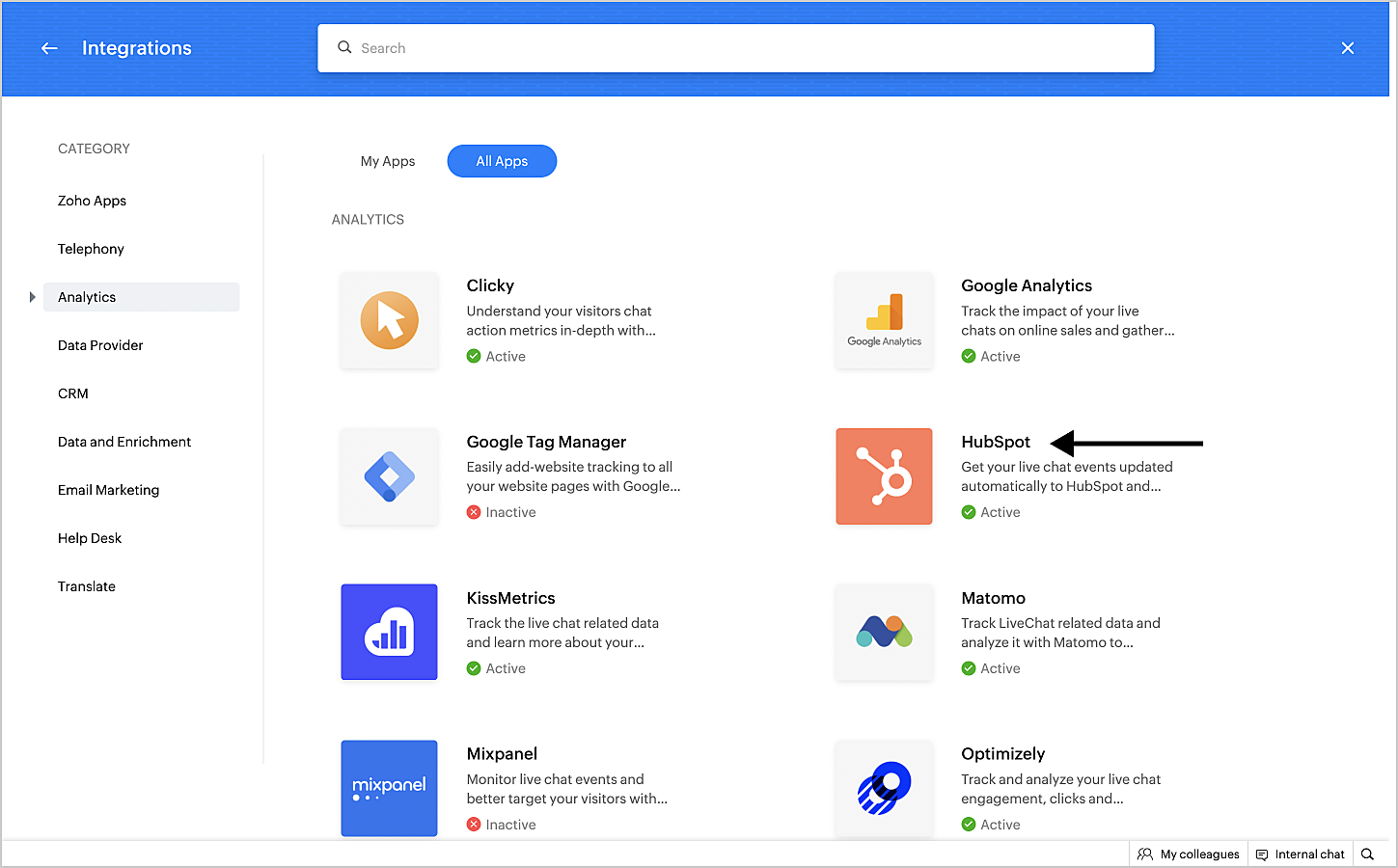Image resolution: width=1398 pixels, height=868 pixels.
Task: Switch to the My Apps tab
Action: click(x=388, y=161)
